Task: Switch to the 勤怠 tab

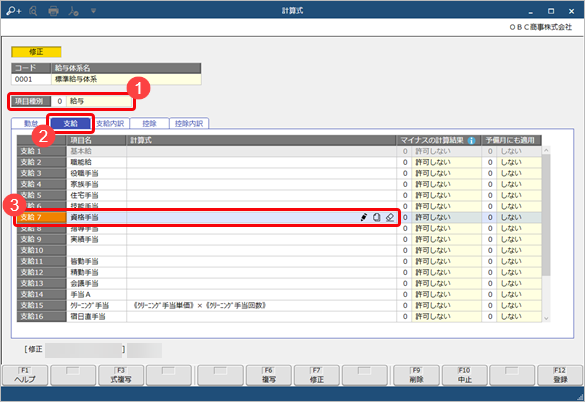Action: pyautogui.click(x=30, y=124)
